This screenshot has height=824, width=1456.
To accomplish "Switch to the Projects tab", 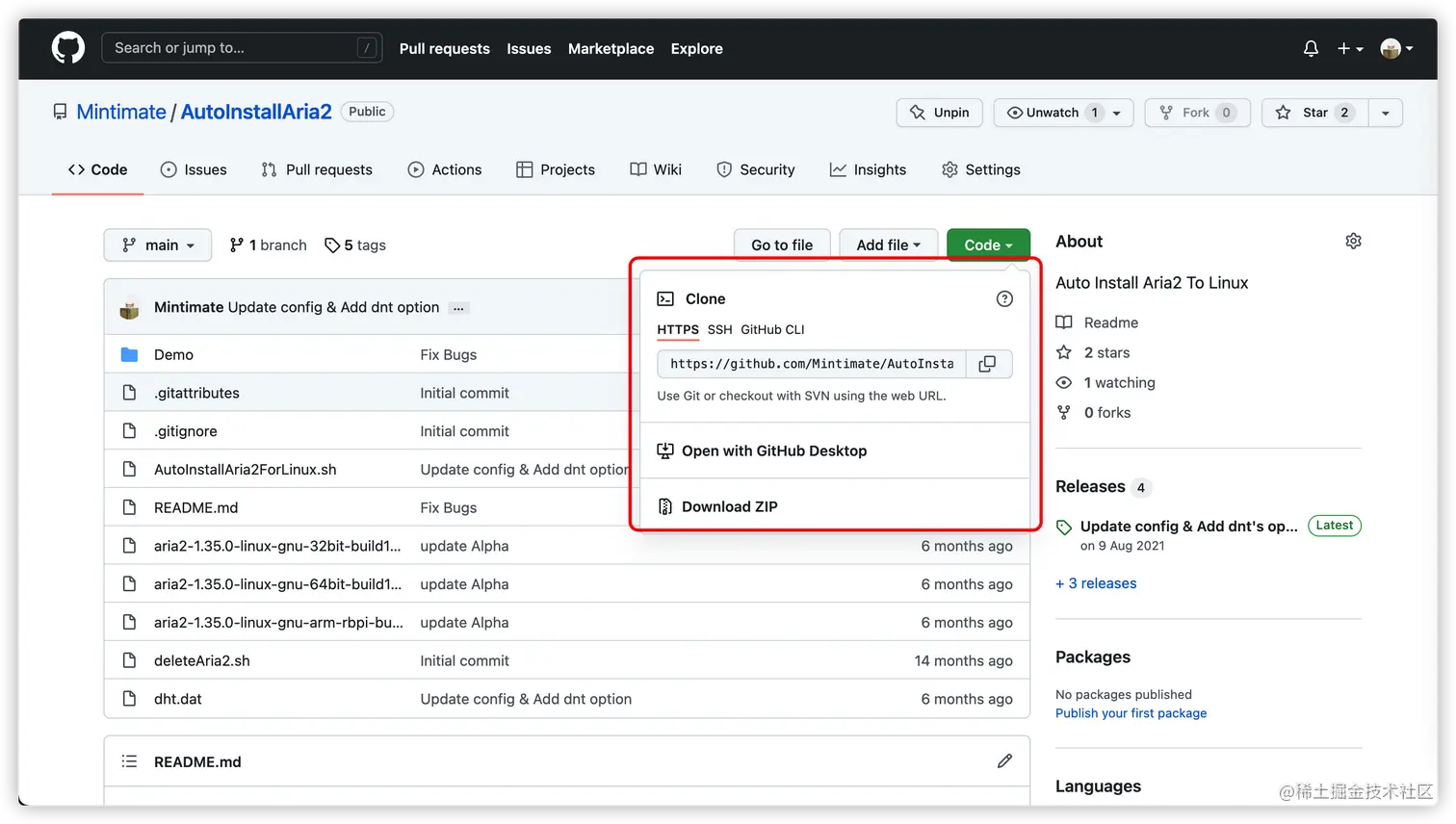I will 556,169.
